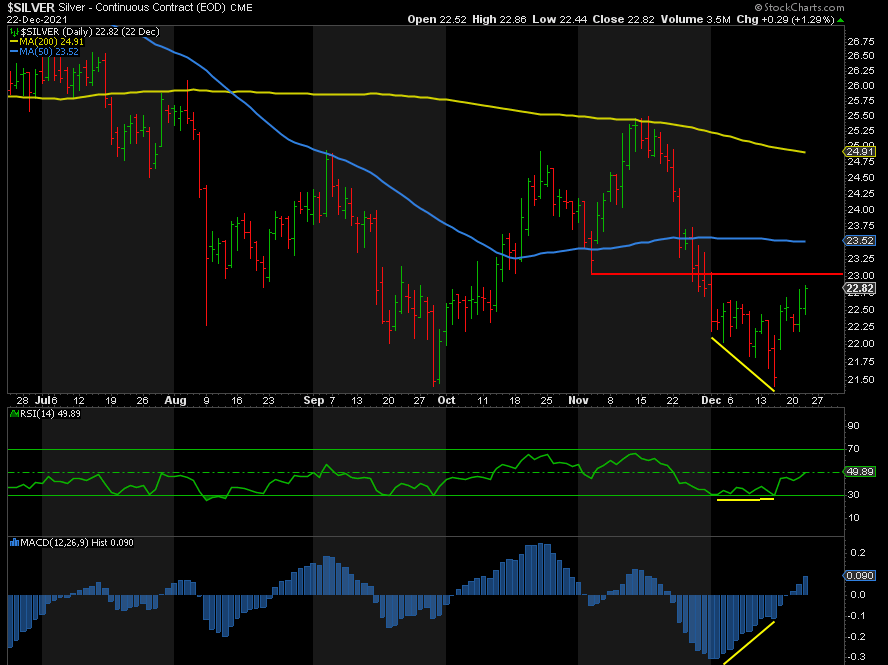Select the 0.090 MACD value tag on axis

pos(860,576)
